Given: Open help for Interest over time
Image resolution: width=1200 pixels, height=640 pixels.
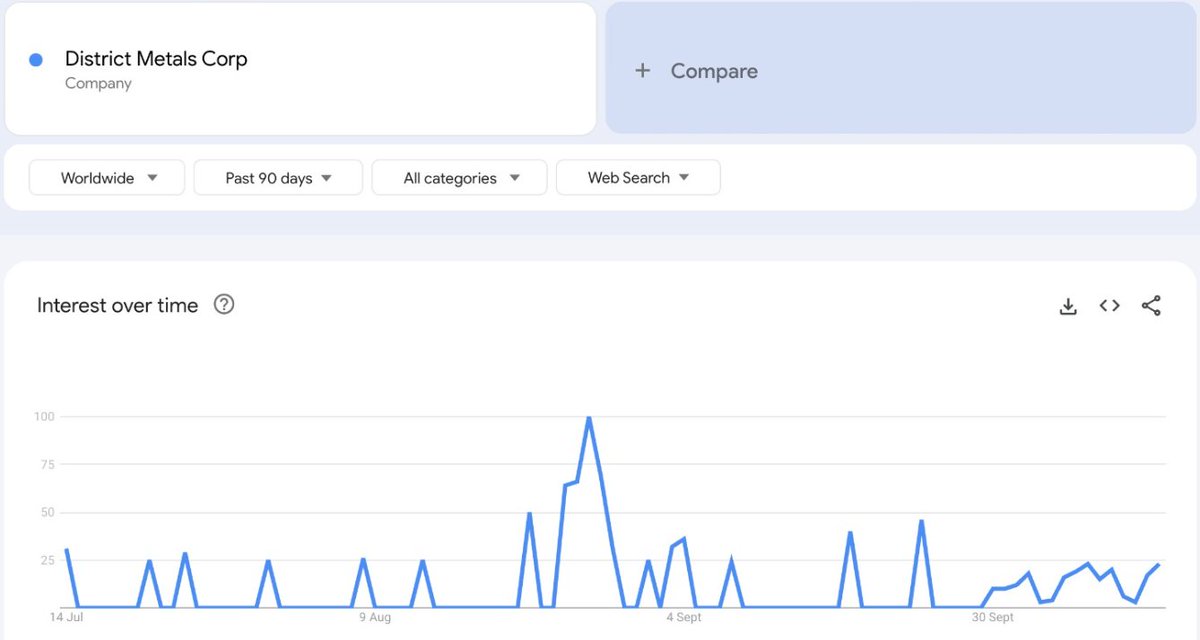Looking at the screenshot, I should pyautogui.click(x=224, y=305).
